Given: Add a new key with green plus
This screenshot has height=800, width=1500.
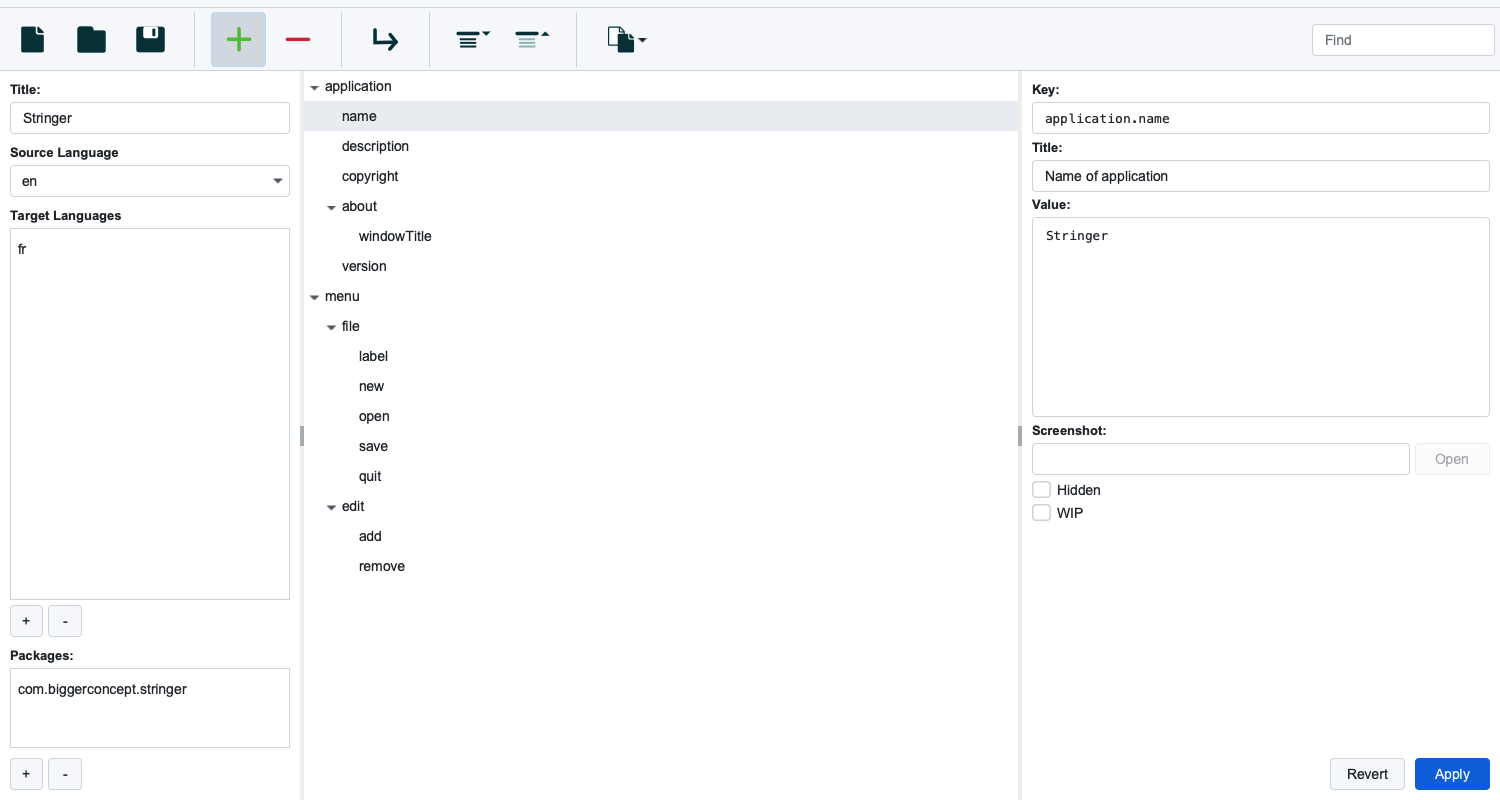Looking at the screenshot, I should point(238,39).
